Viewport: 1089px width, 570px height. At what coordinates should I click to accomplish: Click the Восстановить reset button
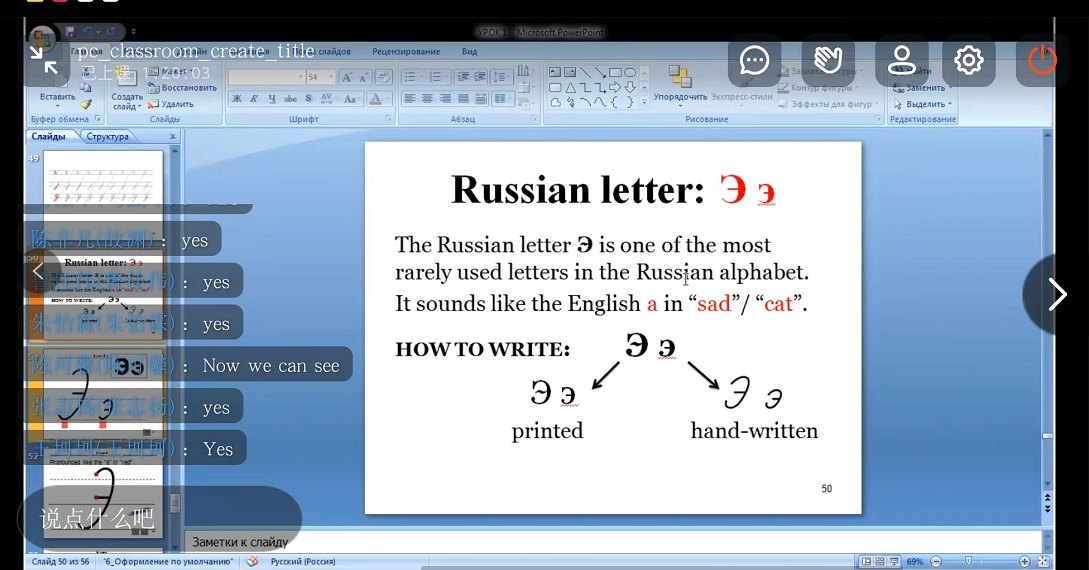pyautogui.click(x=183, y=88)
